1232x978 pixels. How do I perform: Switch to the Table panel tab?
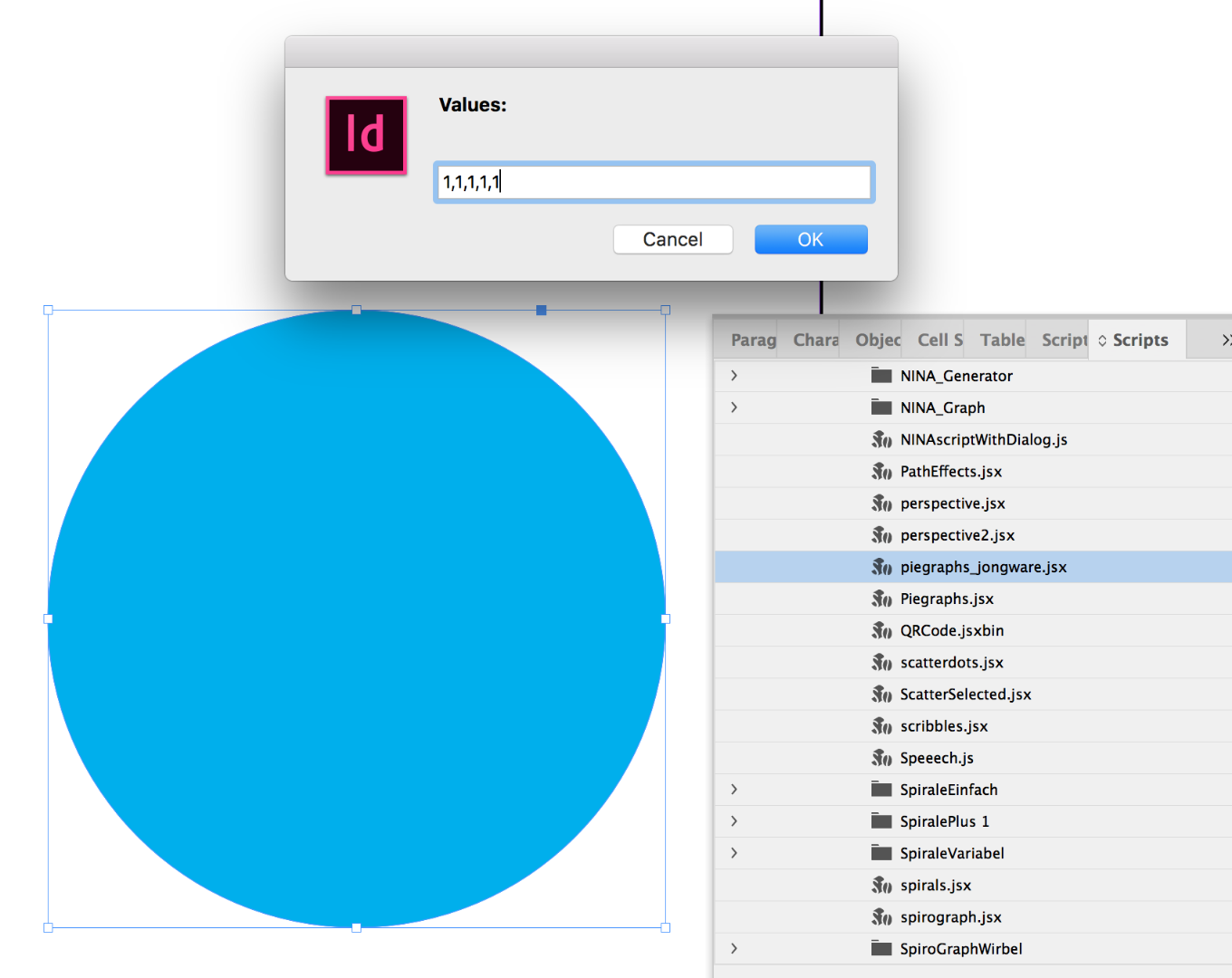pyautogui.click(x=1002, y=340)
